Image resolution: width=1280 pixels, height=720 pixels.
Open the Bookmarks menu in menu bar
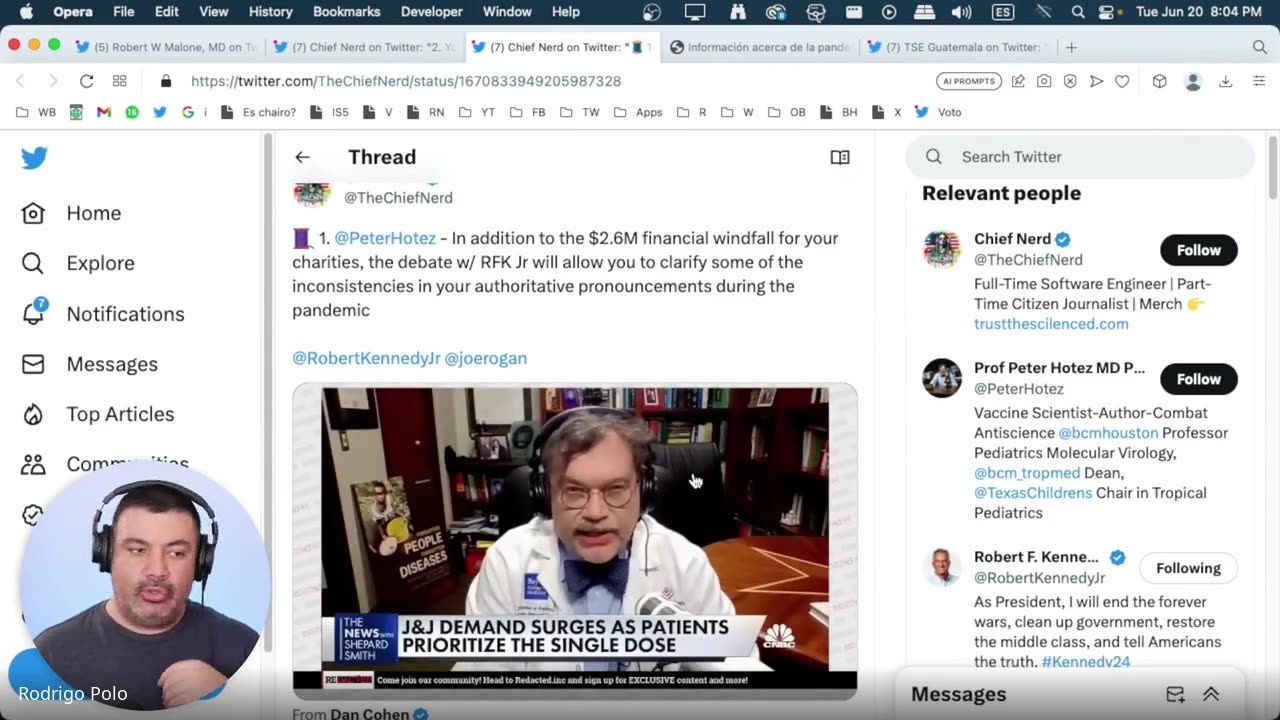point(346,12)
